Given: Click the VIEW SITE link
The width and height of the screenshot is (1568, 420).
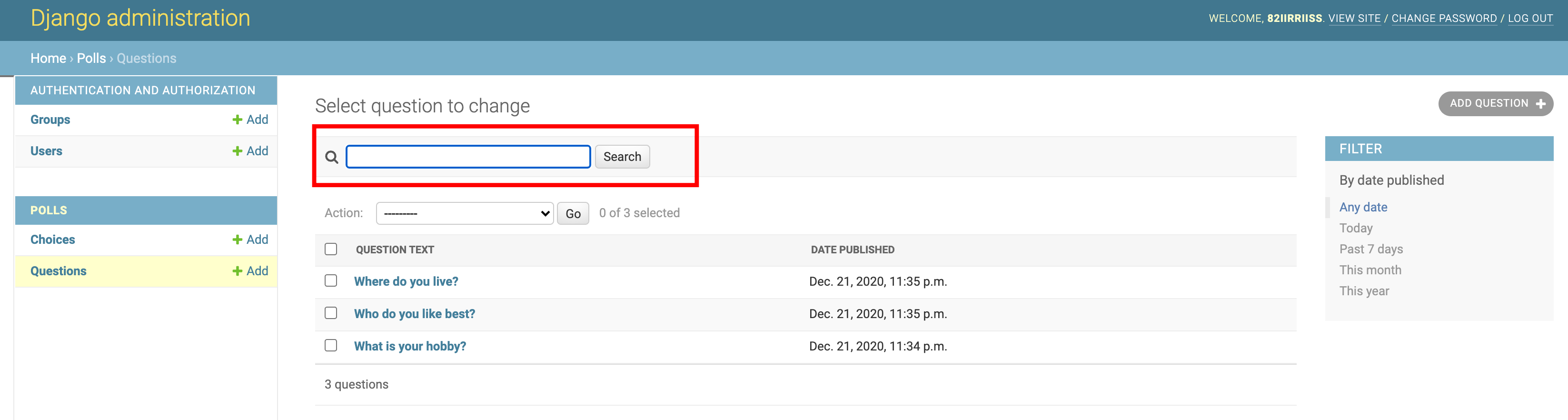Looking at the screenshot, I should [x=1354, y=18].
